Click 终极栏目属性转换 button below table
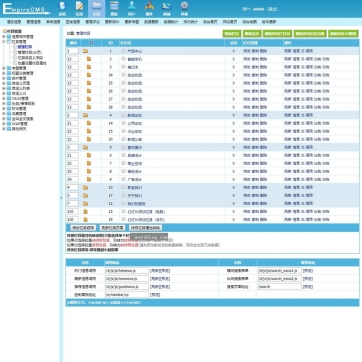The height and width of the screenshot is (362, 362). pyautogui.click(x=145, y=228)
